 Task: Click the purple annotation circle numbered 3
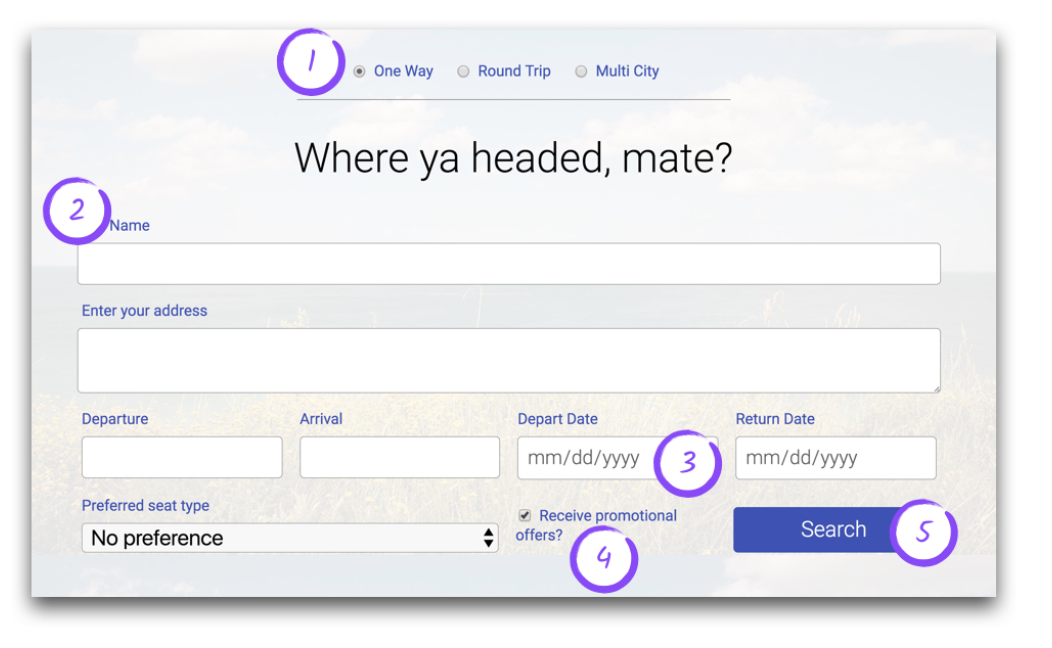(x=688, y=463)
